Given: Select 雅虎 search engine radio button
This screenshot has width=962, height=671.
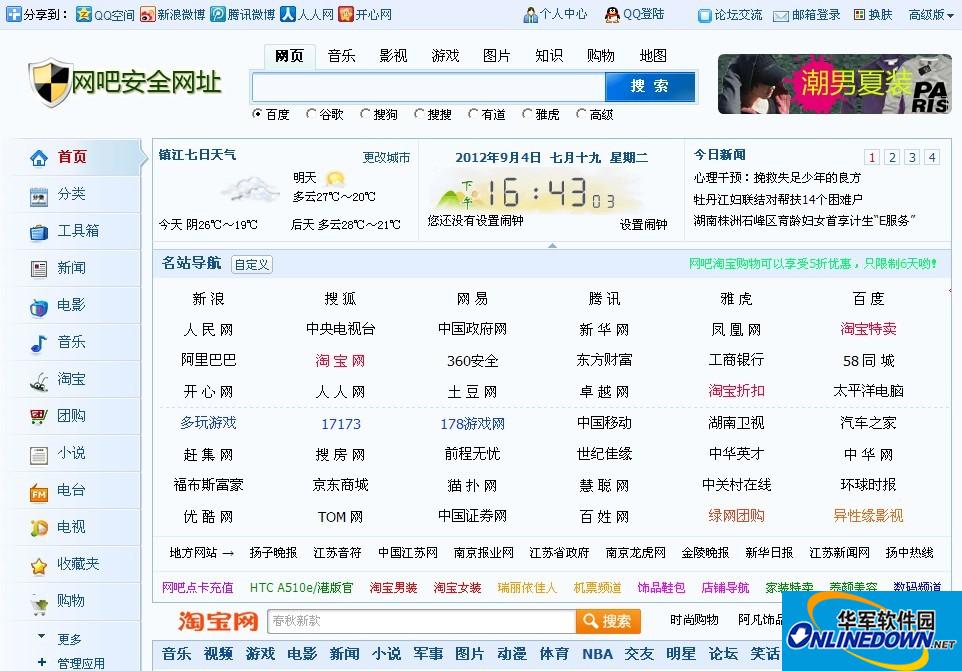Looking at the screenshot, I should coord(527,113).
